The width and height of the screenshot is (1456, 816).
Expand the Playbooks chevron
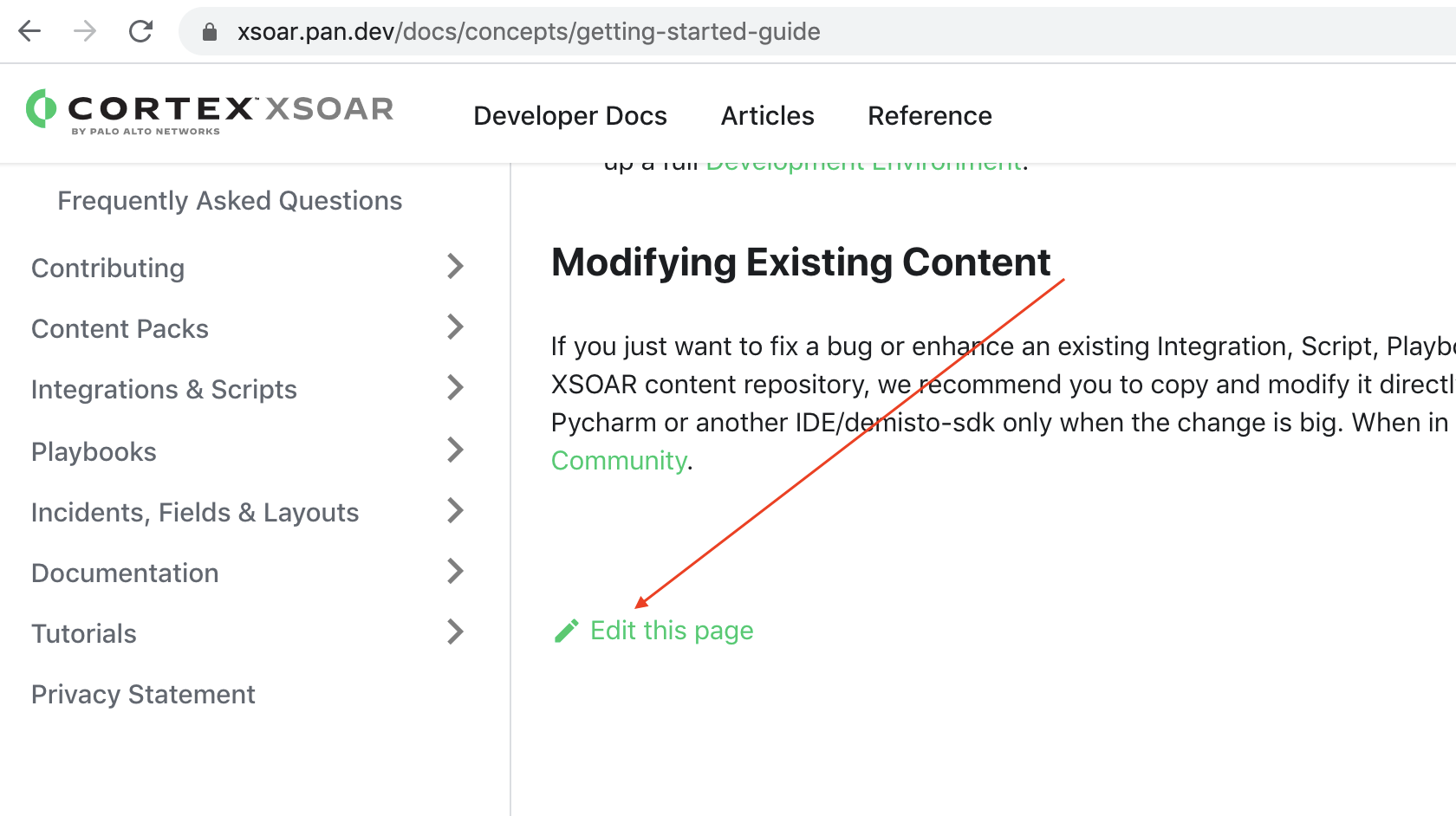click(x=455, y=450)
